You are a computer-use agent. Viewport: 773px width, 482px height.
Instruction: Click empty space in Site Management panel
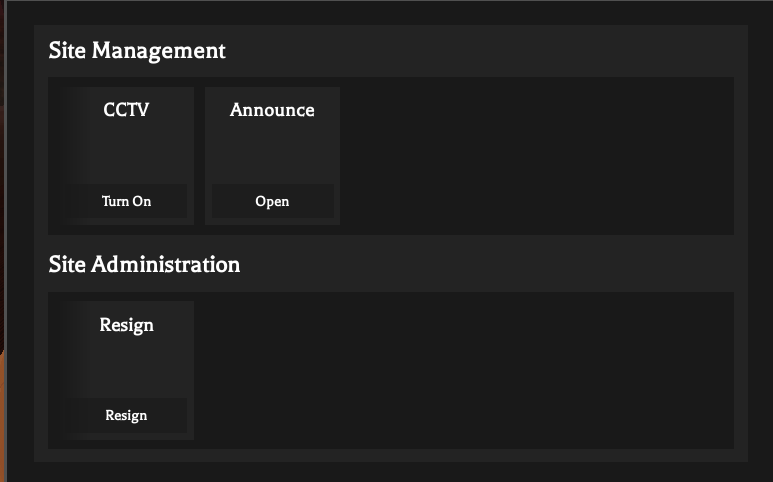coord(540,156)
